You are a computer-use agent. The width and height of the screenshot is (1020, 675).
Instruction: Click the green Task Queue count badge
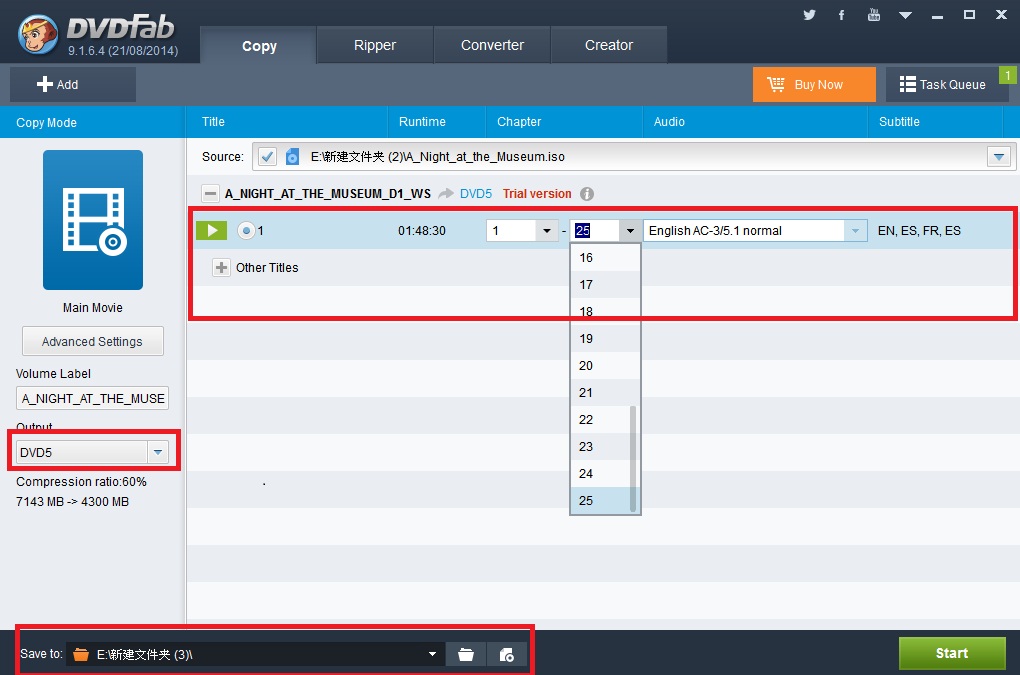[x=1007, y=75]
